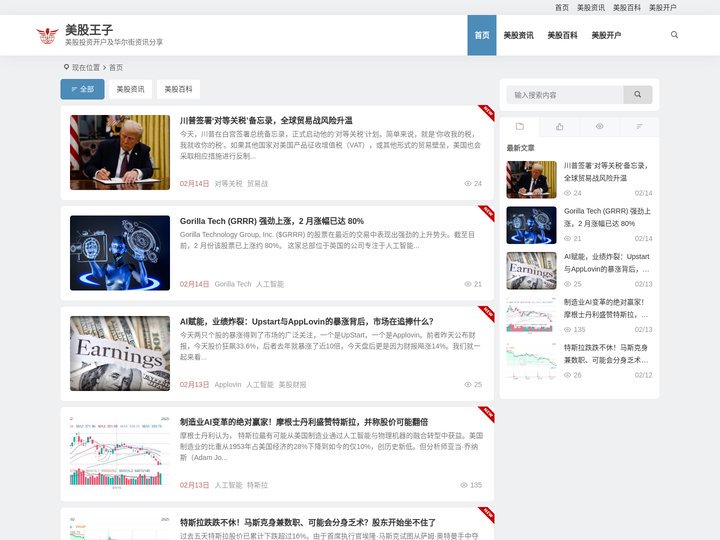Click the signing photo thumbnail in the main list

click(120, 152)
